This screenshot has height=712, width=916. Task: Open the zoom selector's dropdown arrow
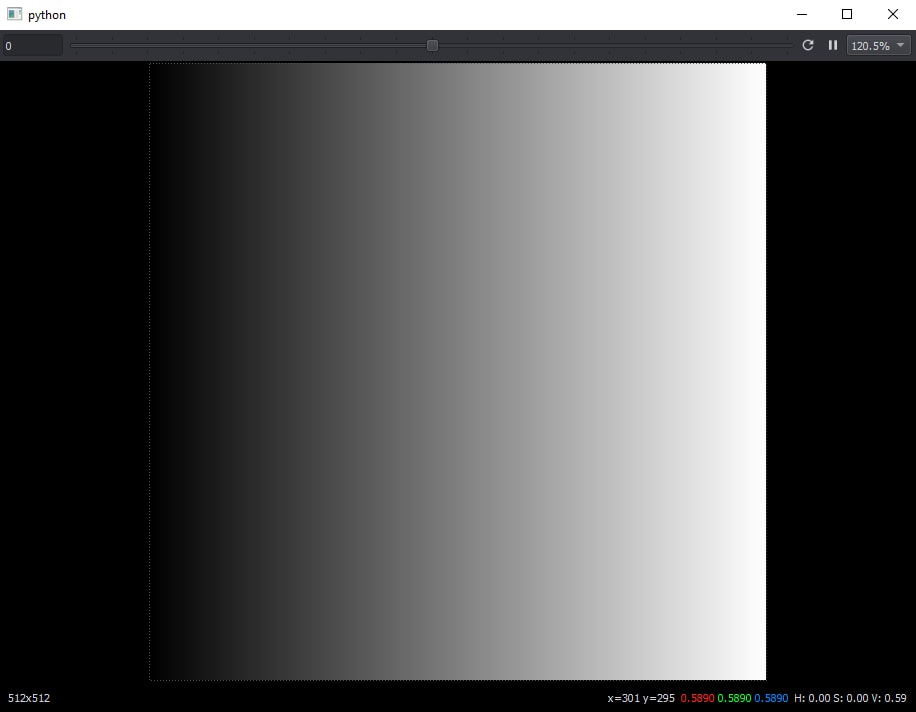tap(900, 45)
